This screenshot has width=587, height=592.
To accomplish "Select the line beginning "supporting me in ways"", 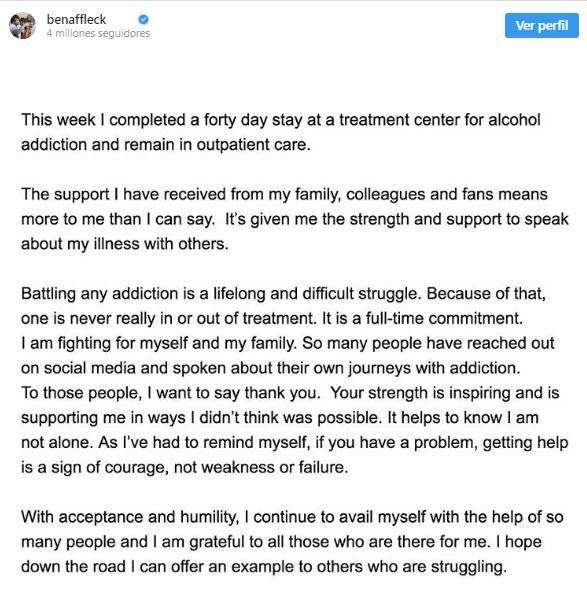I will pyautogui.click(x=280, y=418).
